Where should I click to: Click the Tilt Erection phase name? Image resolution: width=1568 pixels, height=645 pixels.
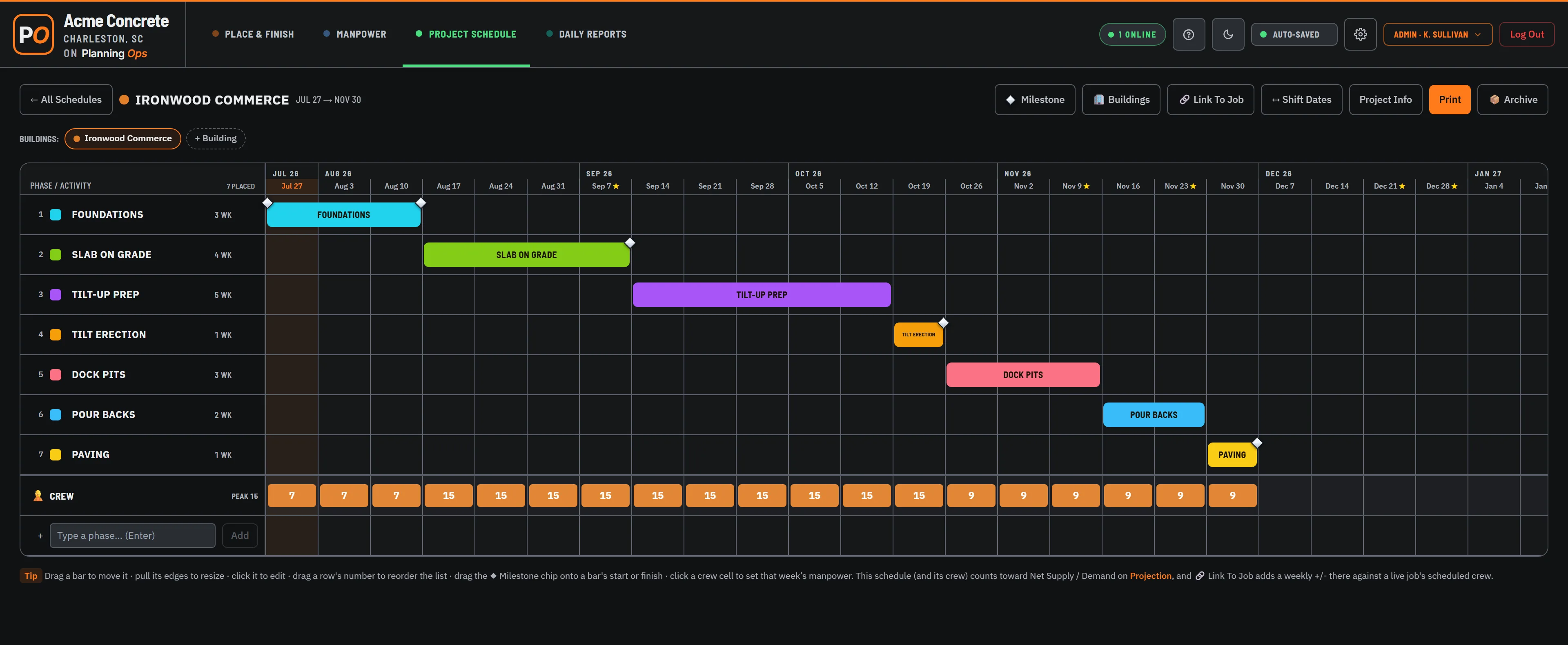click(x=109, y=335)
